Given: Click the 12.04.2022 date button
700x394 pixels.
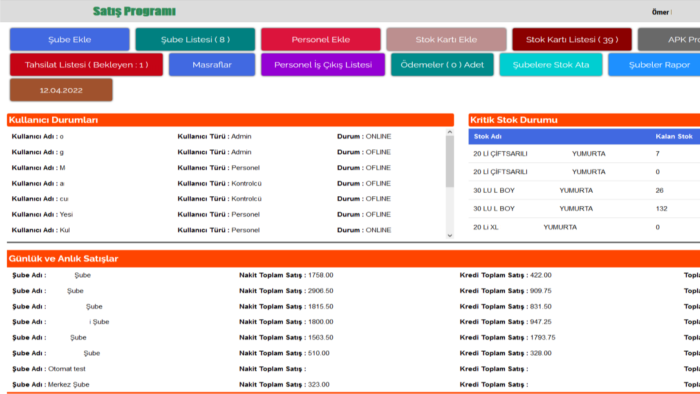Looking at the screenshot, I should tap(61, 90).
